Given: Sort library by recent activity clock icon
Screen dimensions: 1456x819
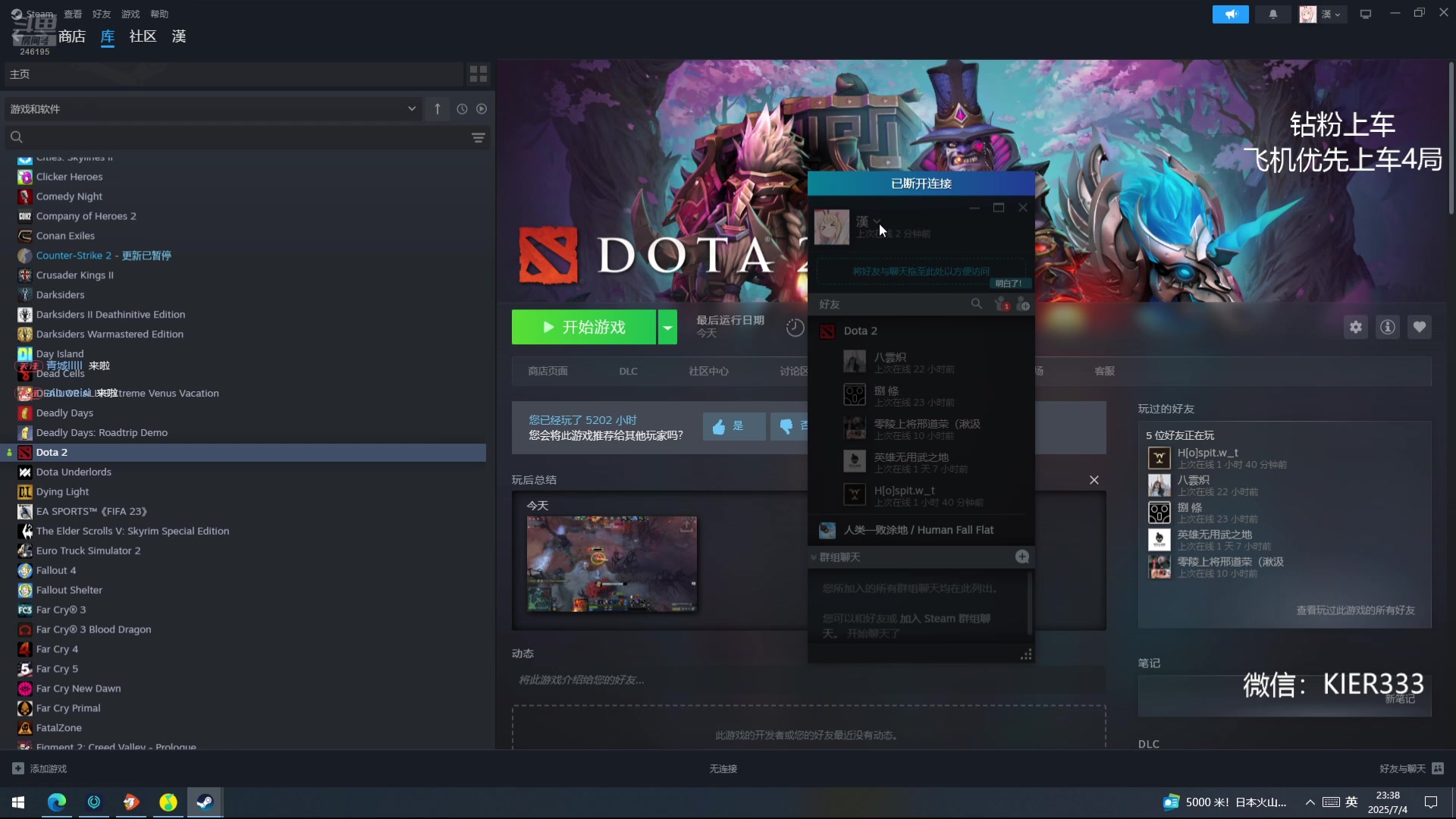Looking at the screenshot, I should pos(462,109).
